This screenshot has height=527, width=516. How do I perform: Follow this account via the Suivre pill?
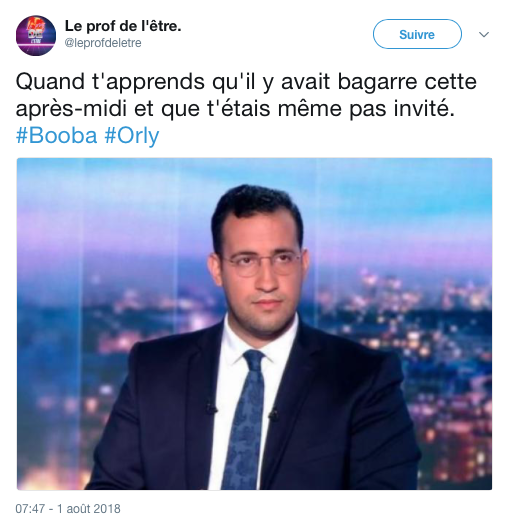417,34
